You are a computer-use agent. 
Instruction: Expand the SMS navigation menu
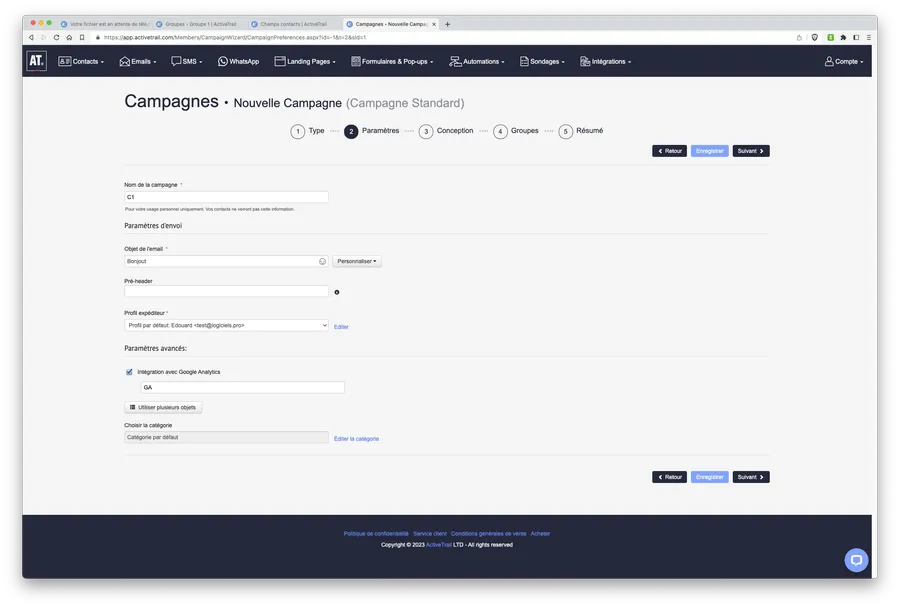click(187, 61)
